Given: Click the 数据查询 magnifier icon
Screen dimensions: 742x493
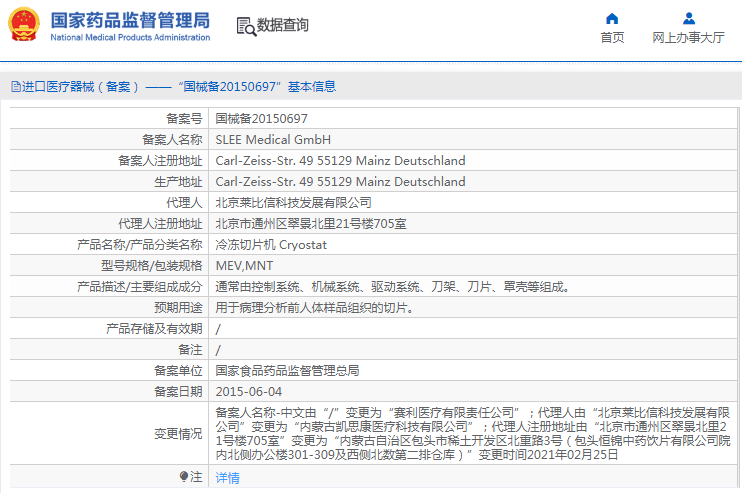Looking at the screenshot, I should click(245, 26).
